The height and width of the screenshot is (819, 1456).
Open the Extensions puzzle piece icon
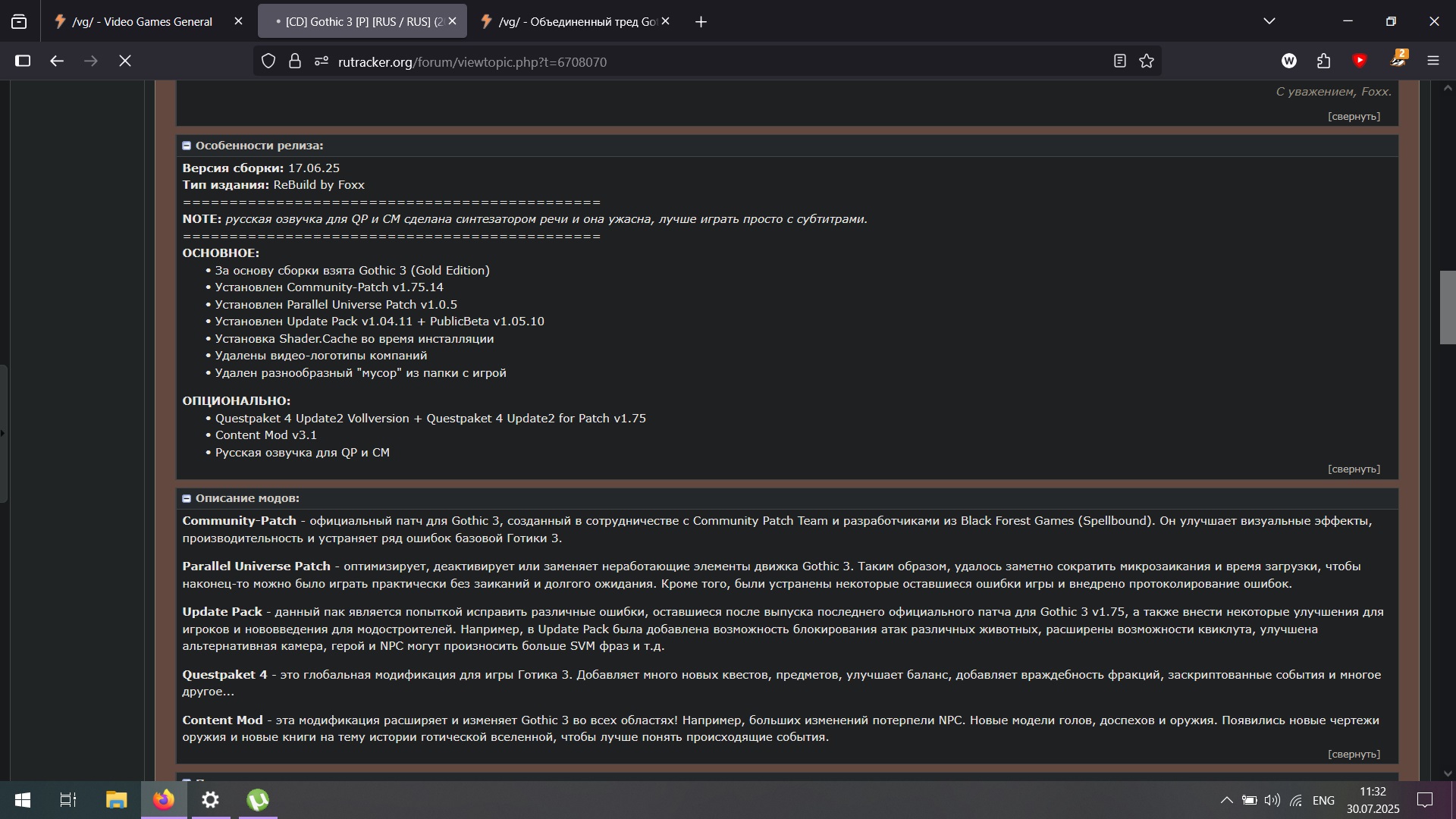coord(1324,61)
